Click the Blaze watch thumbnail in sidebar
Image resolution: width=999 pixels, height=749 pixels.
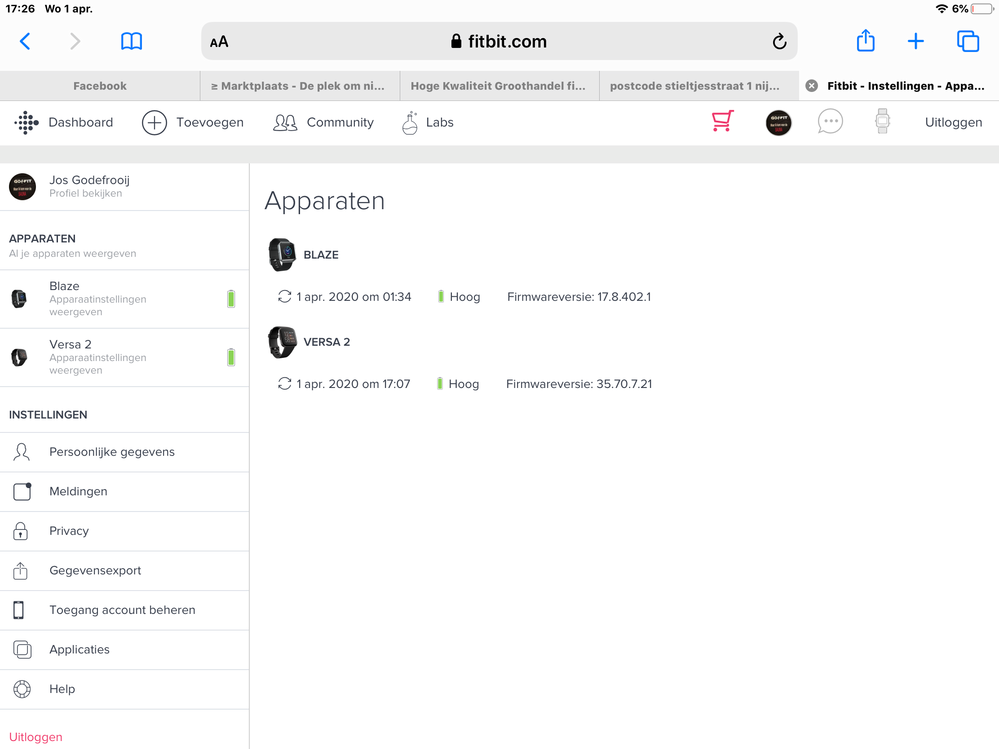19,299
